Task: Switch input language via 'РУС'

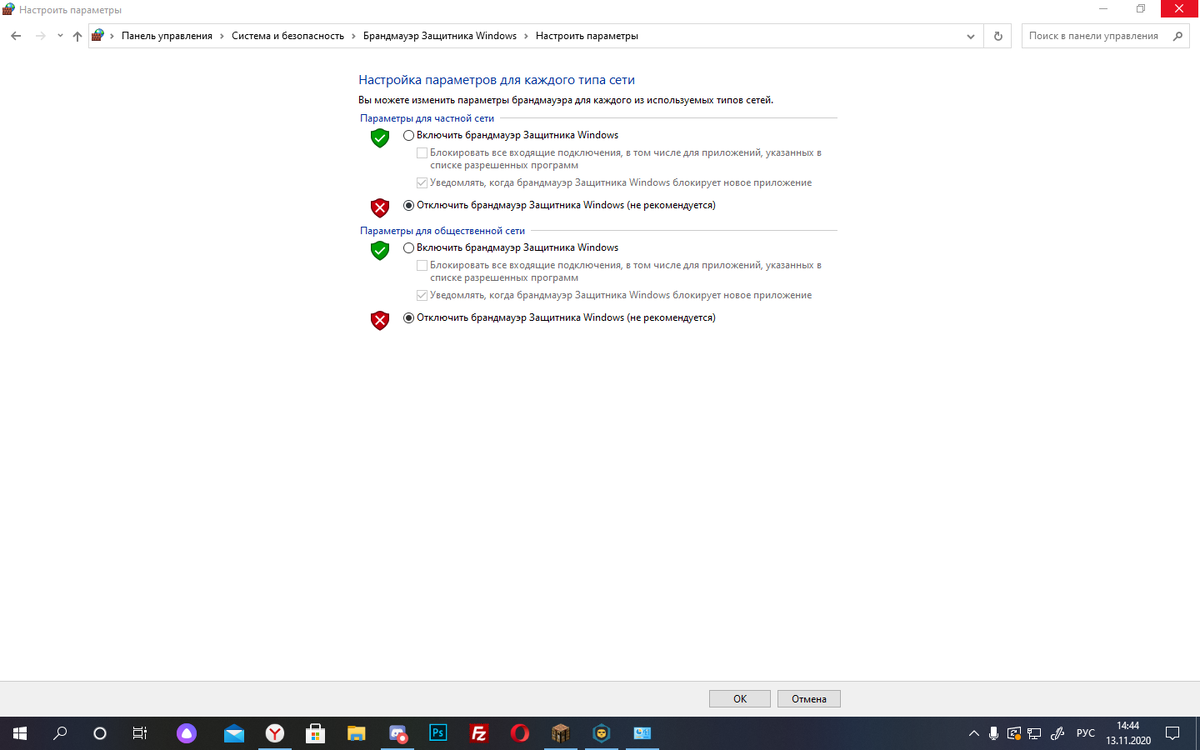Action: point(1085,732)
